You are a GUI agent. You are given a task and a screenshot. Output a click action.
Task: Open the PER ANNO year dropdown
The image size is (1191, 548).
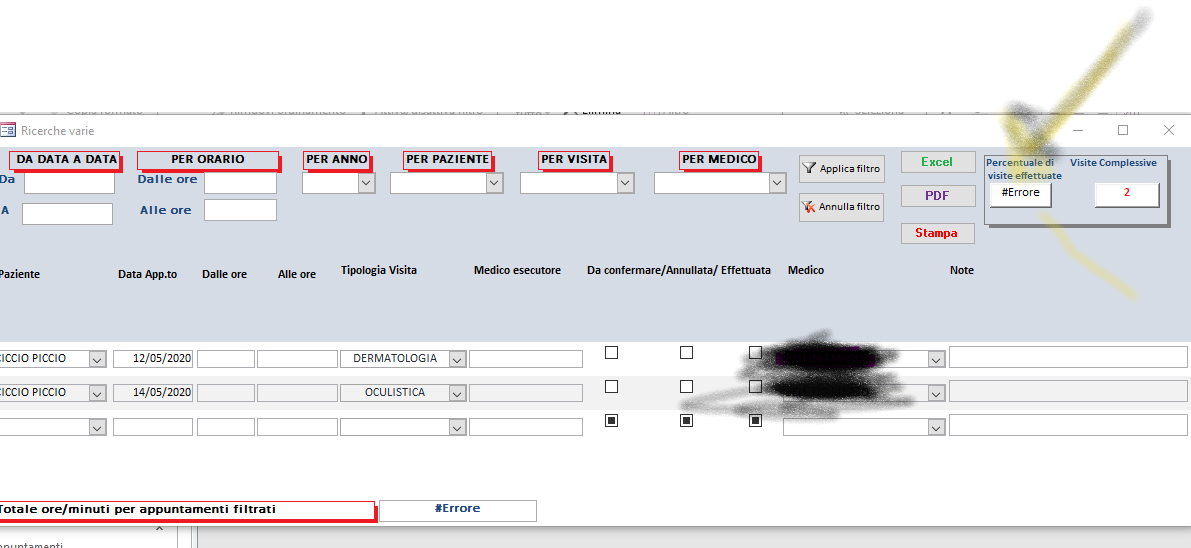pyautogui.click(x=366, y=183)
